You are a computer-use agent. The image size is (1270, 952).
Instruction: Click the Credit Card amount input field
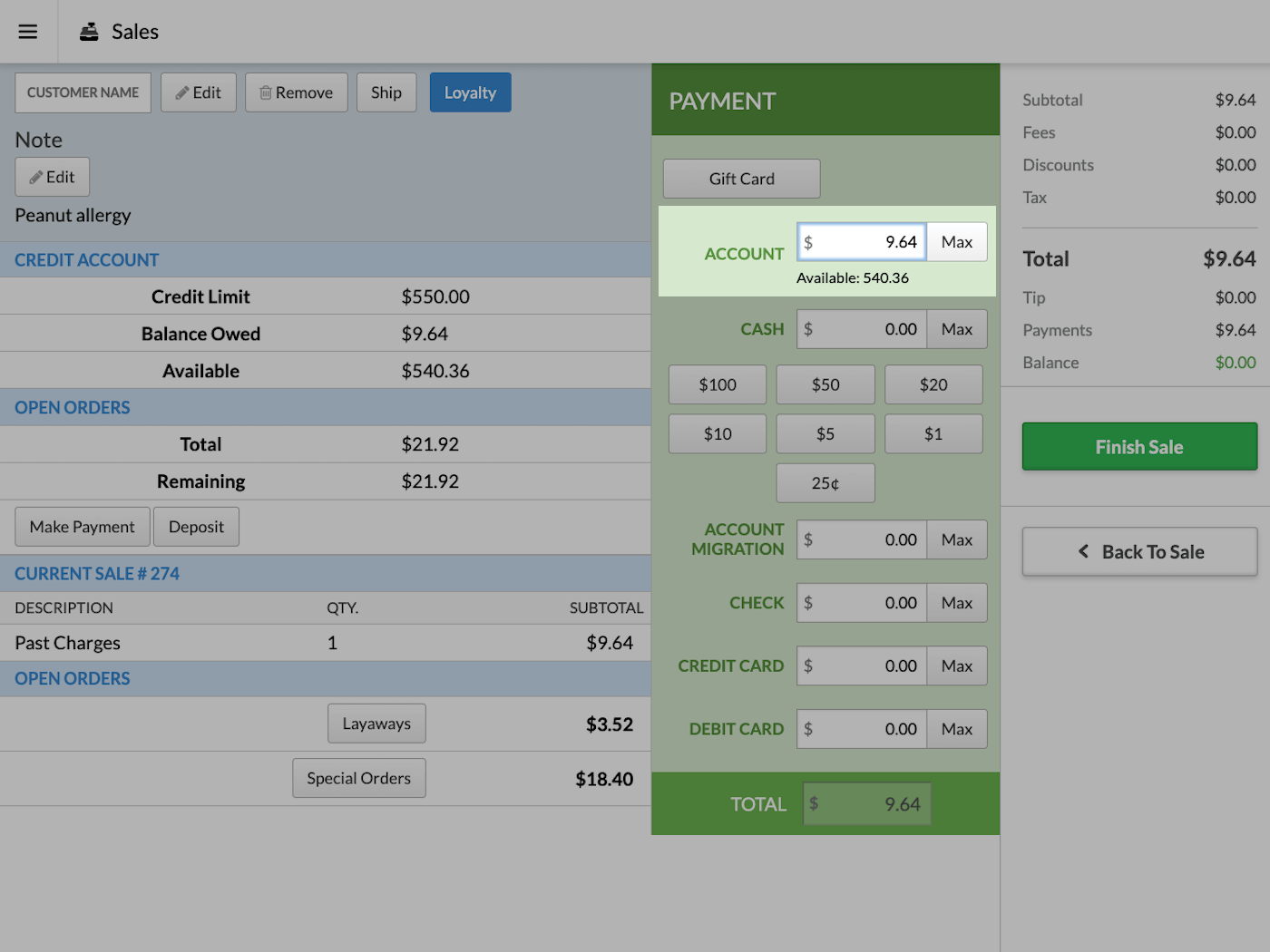860,665
